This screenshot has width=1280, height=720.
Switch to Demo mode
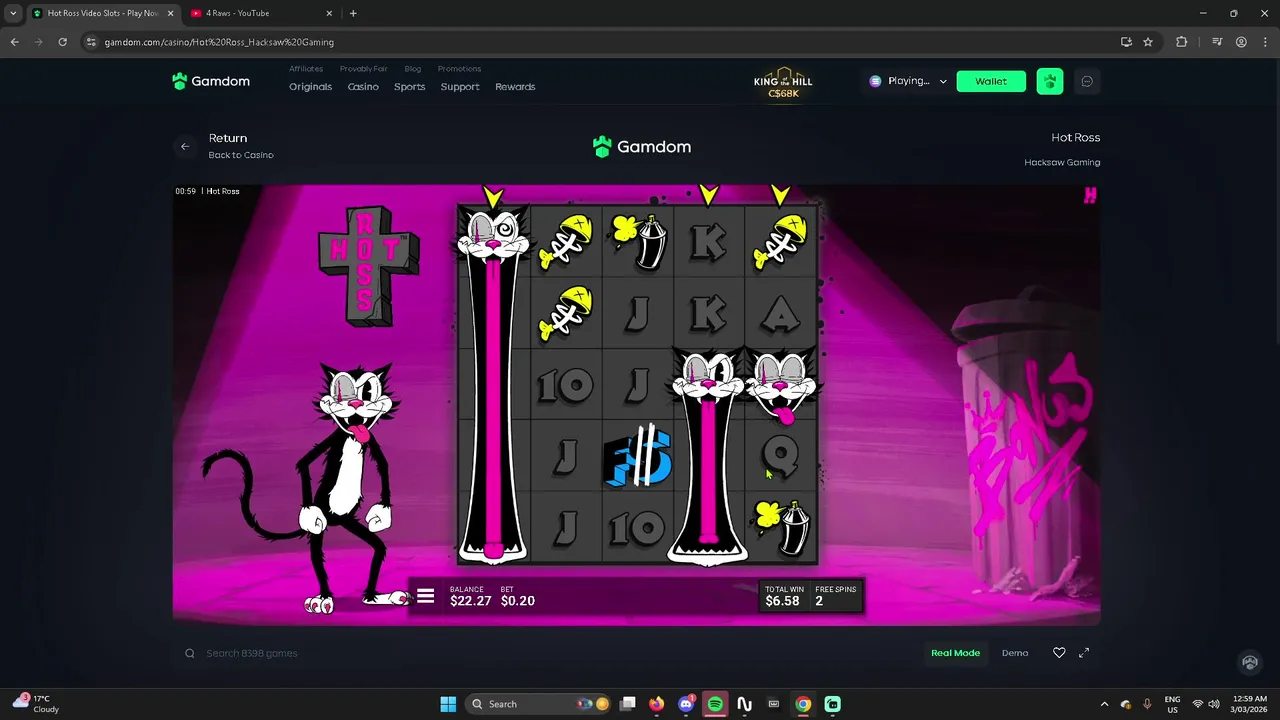pyautogui.click(x=1015, y=653)
